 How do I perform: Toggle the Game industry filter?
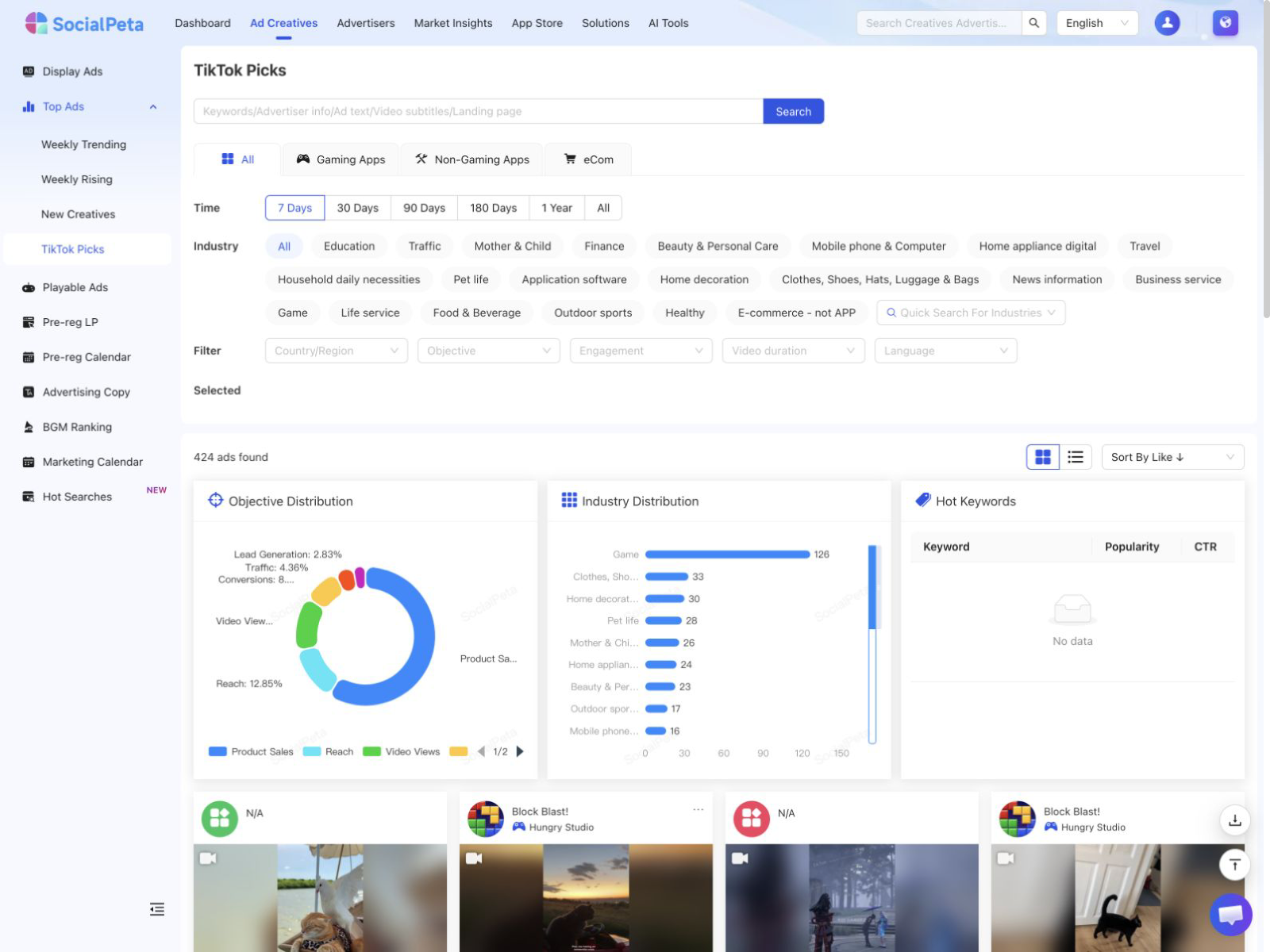click(293, 313)
